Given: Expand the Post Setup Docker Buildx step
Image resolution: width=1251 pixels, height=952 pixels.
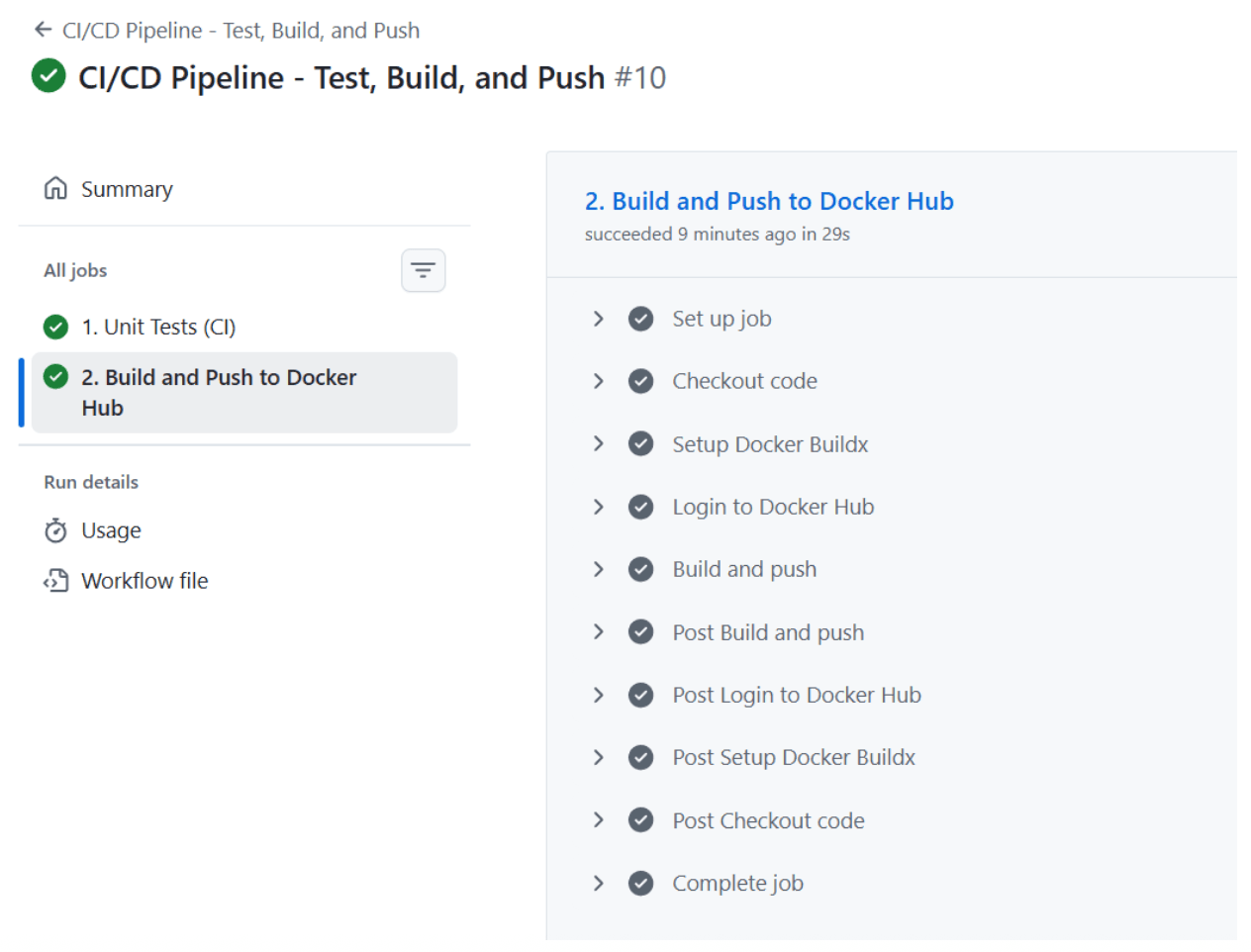Looking at the screenshot, I should pos(598,757).
